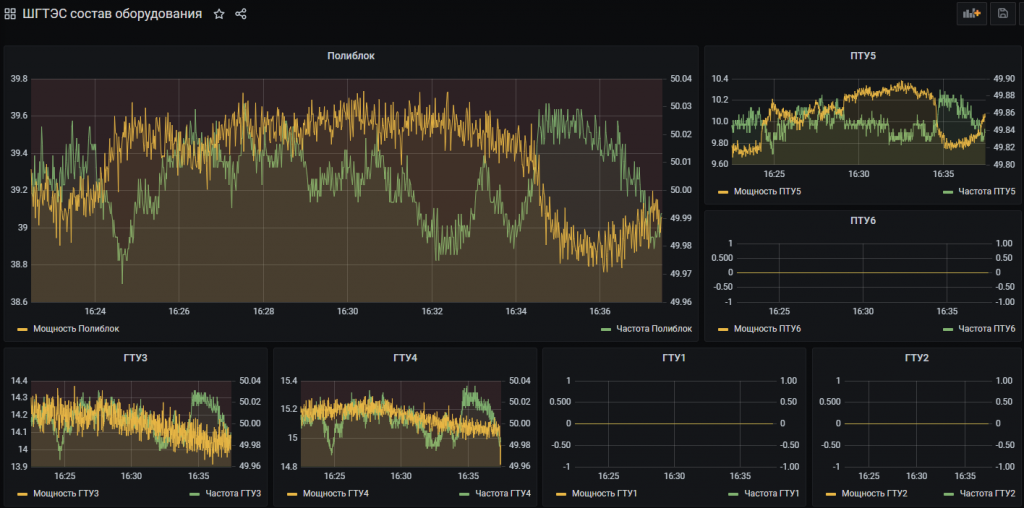Toggle the Частота ГТУ4 legend entry

[502, 493]
